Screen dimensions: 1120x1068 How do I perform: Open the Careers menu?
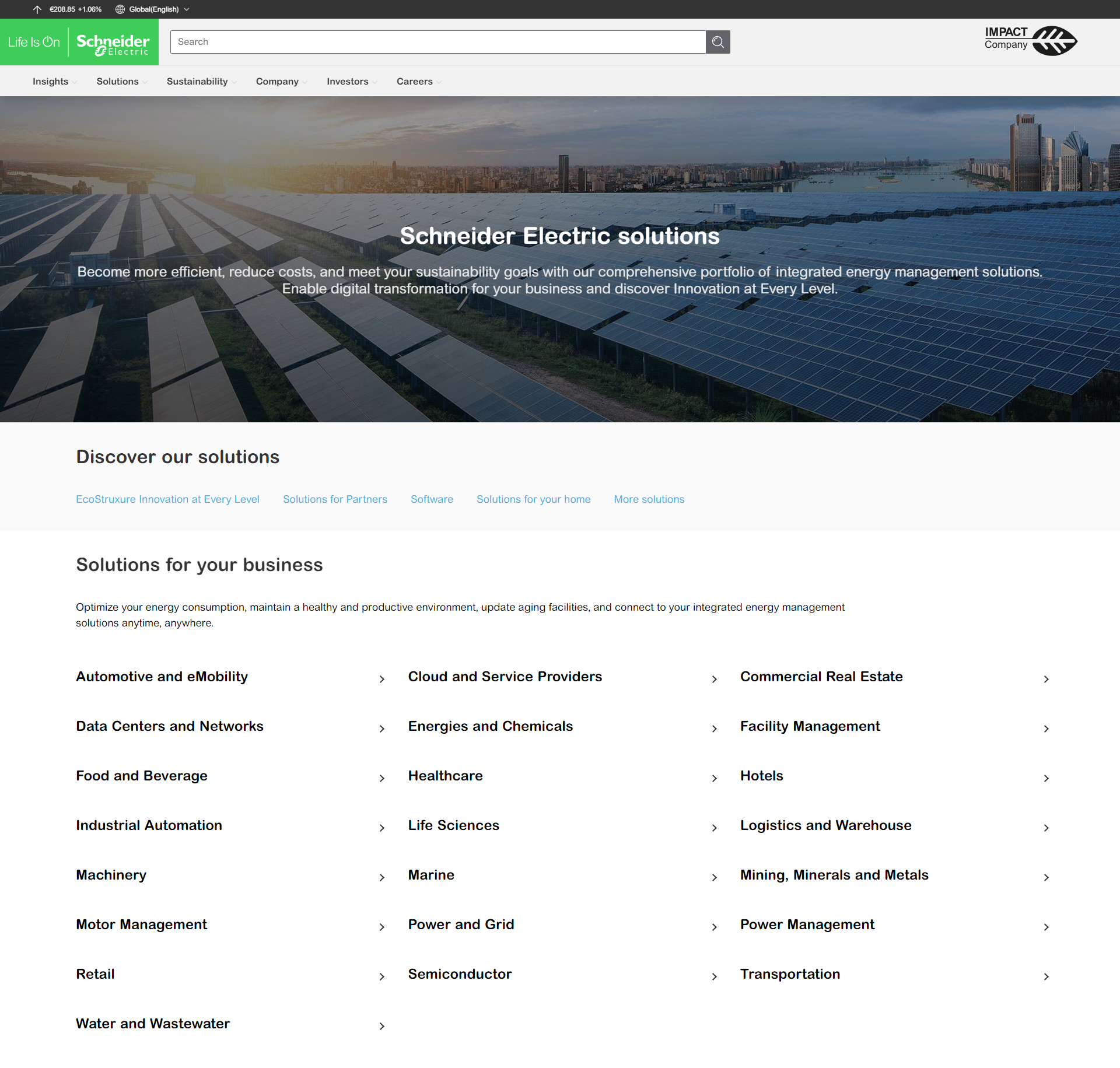point(415,81)
